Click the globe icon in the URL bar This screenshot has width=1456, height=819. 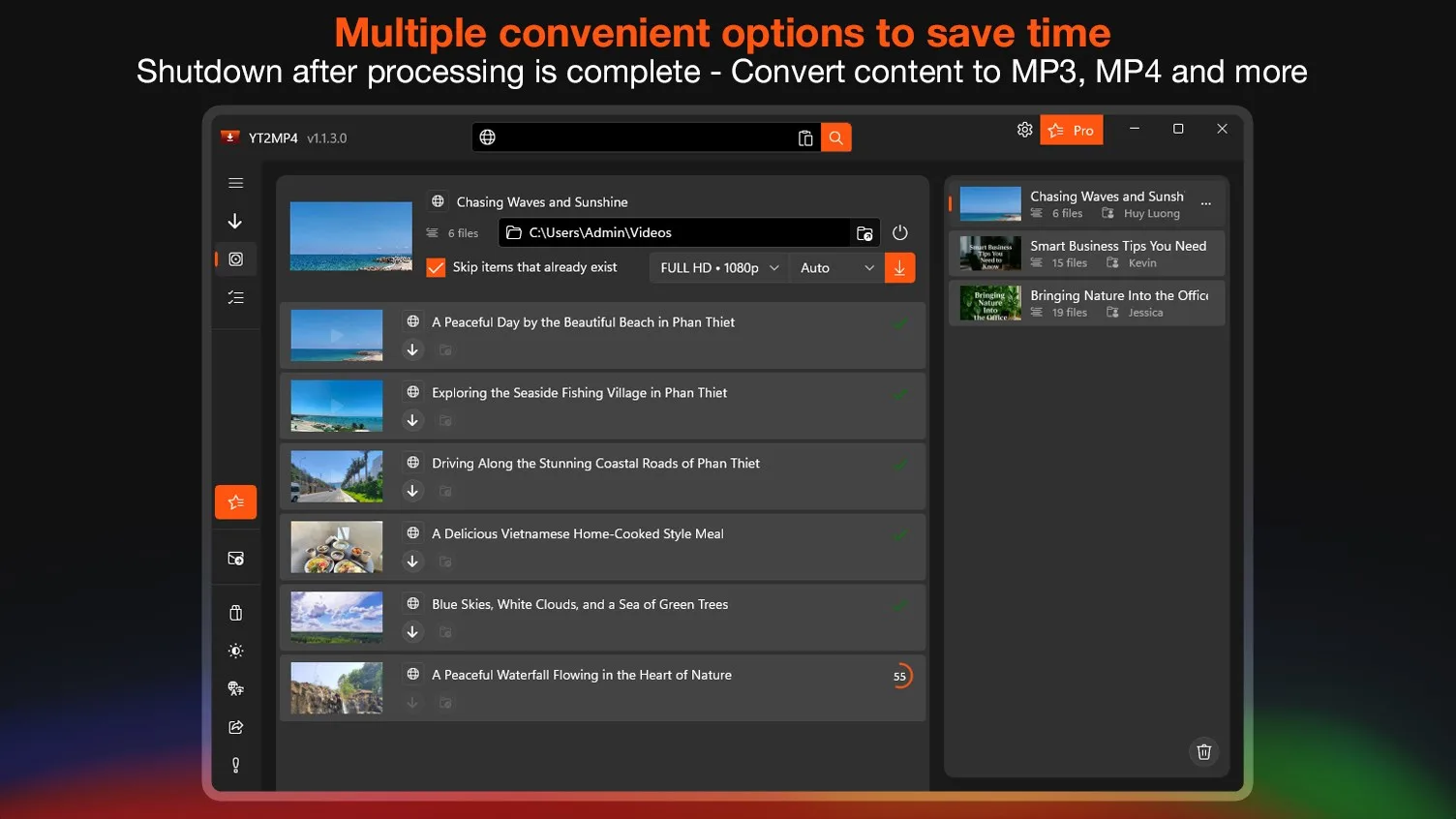point(488,137)
